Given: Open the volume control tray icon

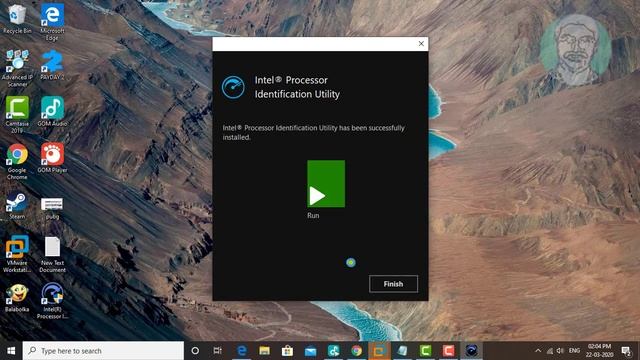Looking at the screenshot, I should pos(560,351).
